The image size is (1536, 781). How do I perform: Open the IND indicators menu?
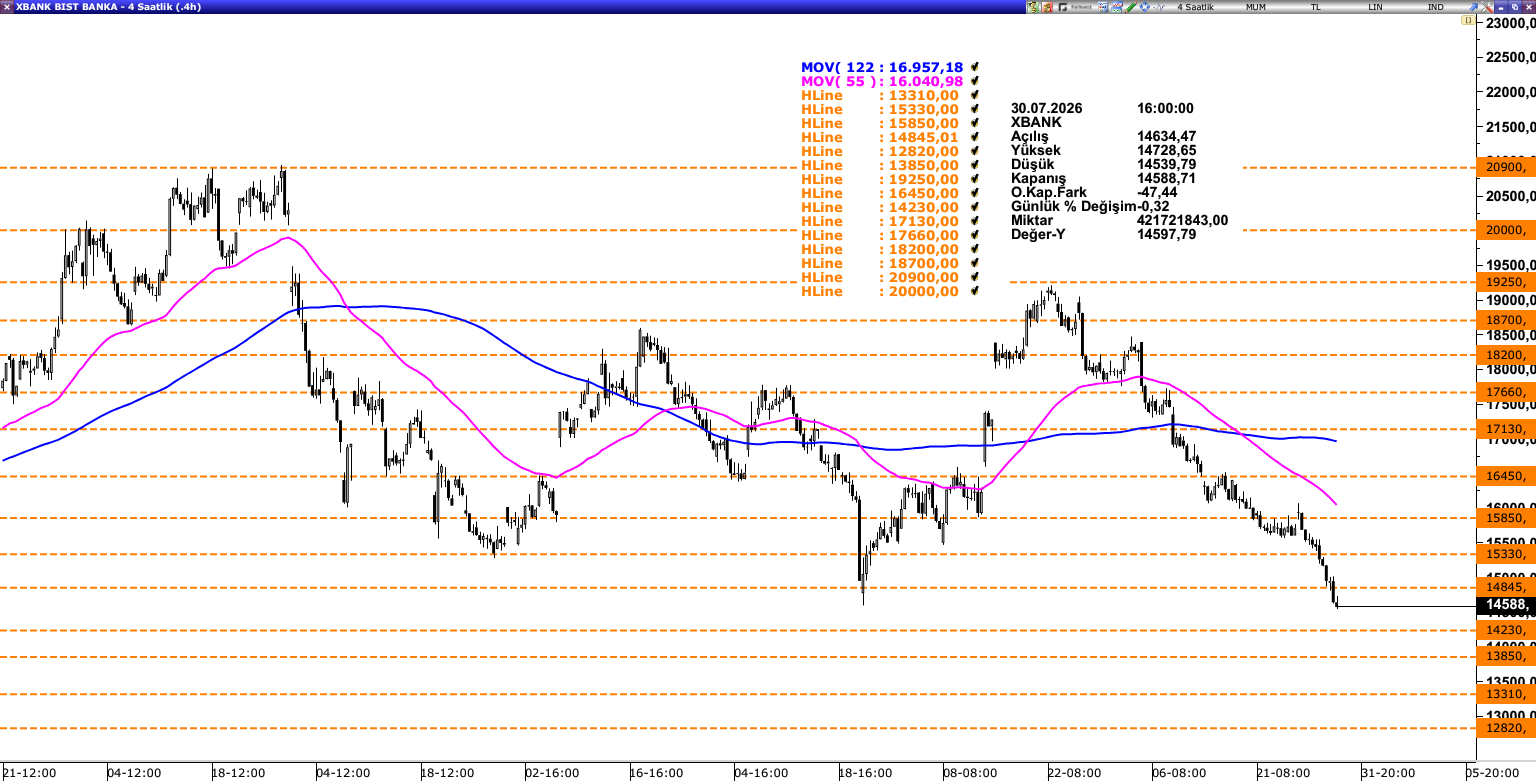[x=1436, y=7]
